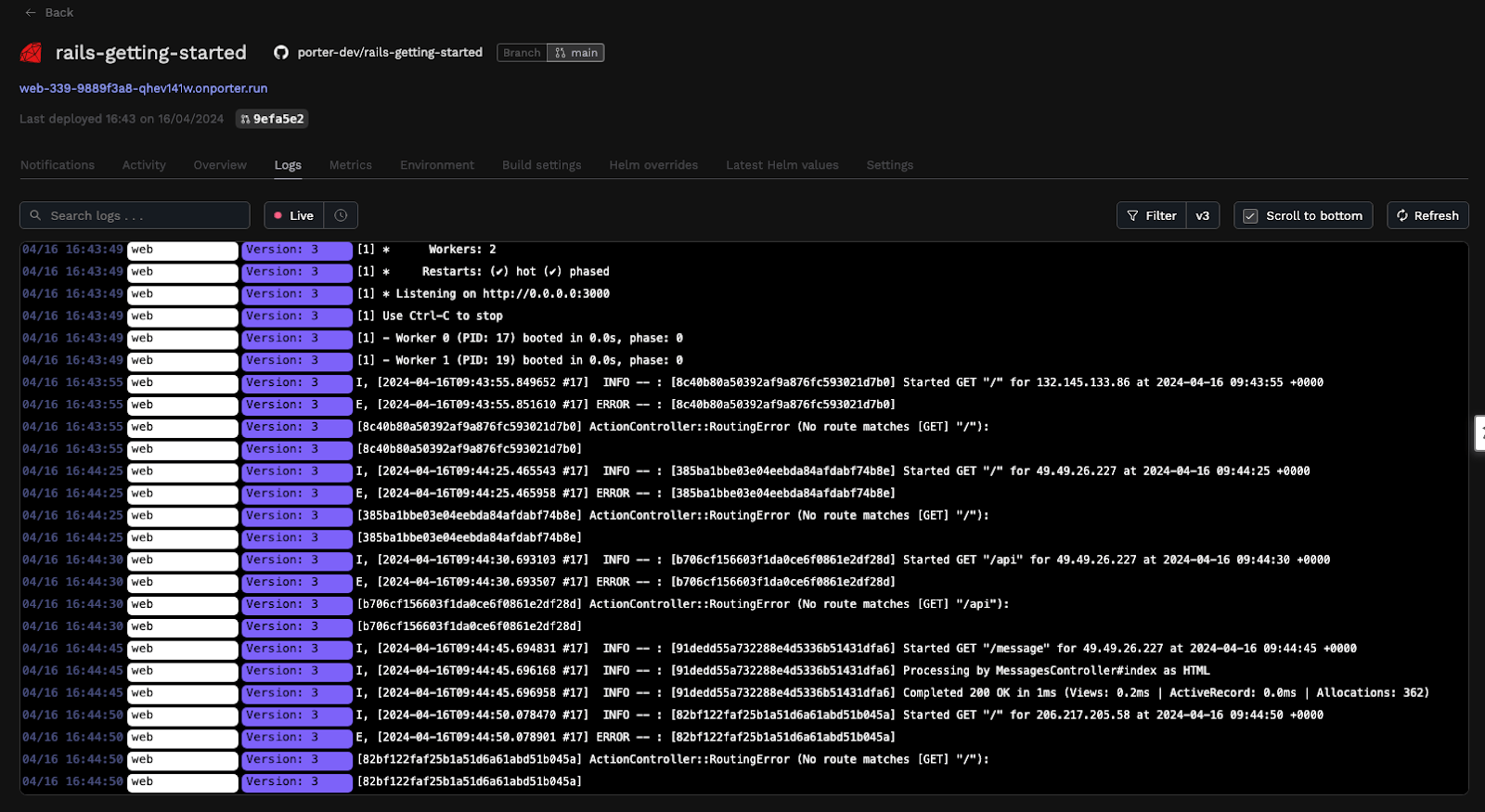Click the Refresh circular arrow icon
The width and height of the screenshot is (1485, 812).
[x=1401, y=215]
